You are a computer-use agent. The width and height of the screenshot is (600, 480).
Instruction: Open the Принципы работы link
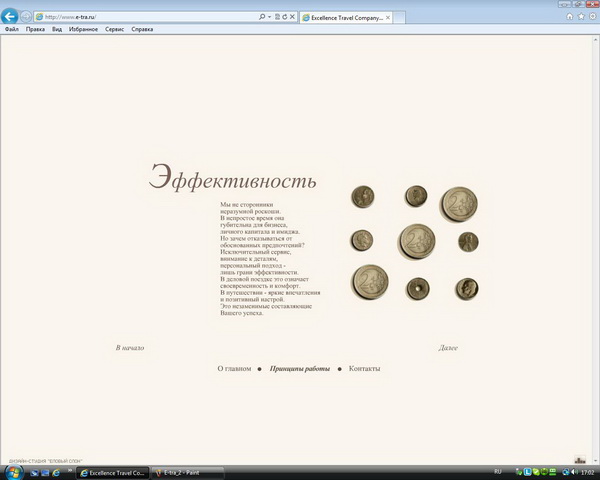tap(300, 369)
